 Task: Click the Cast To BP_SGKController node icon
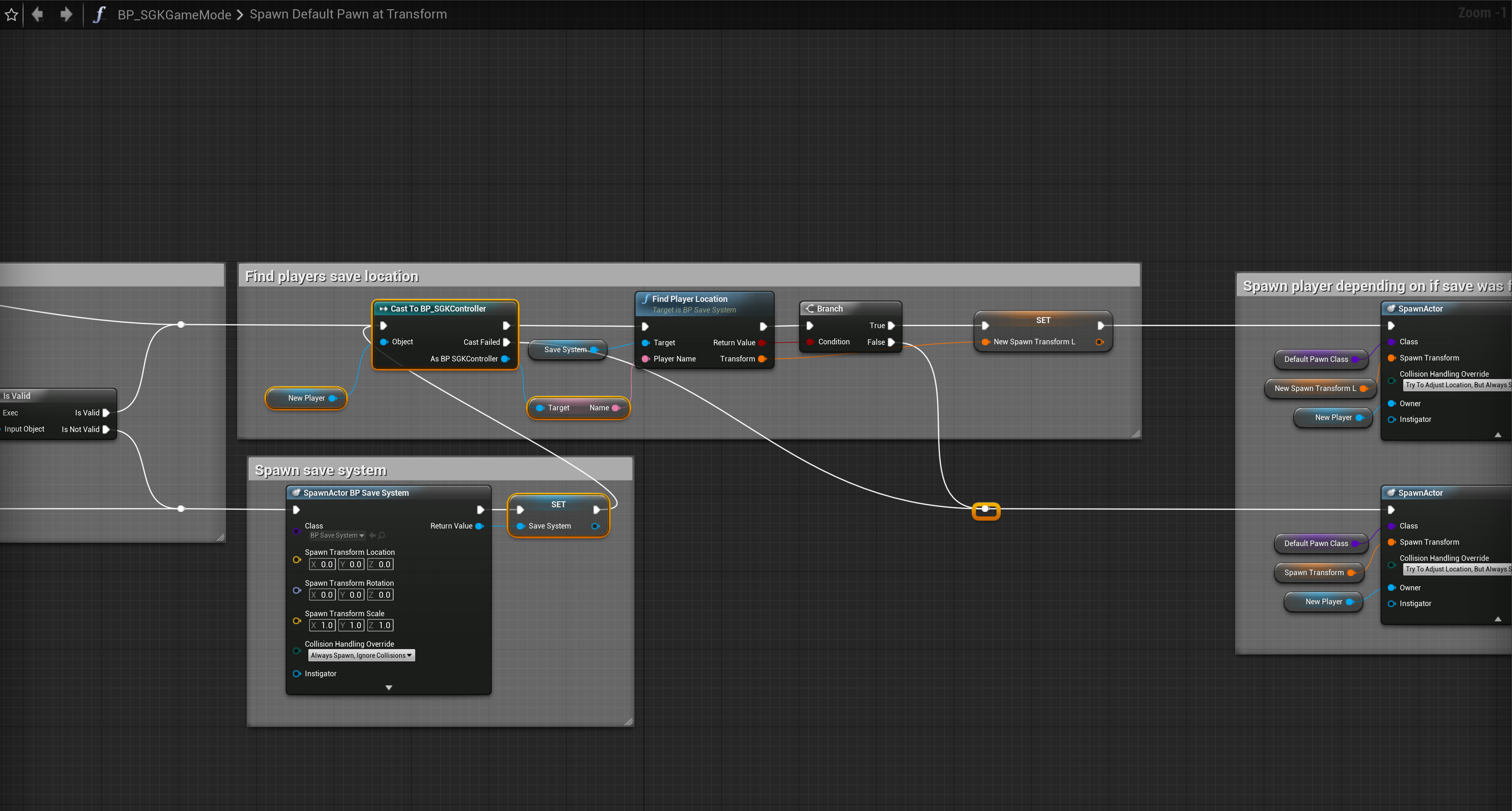[383, 309]
